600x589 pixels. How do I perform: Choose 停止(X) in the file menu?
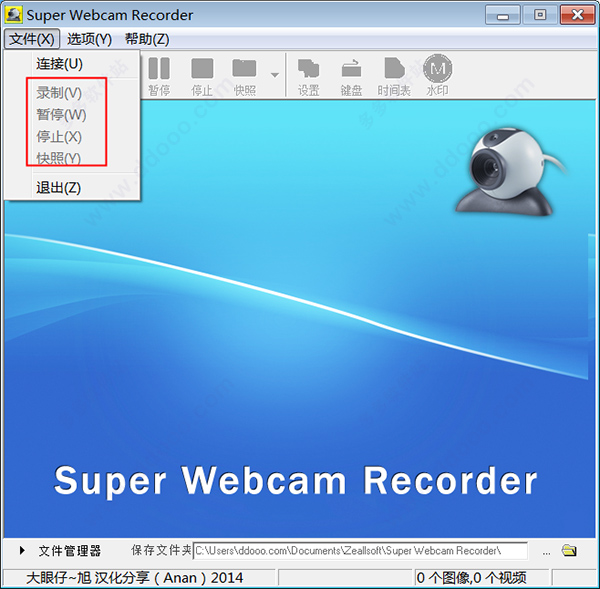tap(72, 137)
